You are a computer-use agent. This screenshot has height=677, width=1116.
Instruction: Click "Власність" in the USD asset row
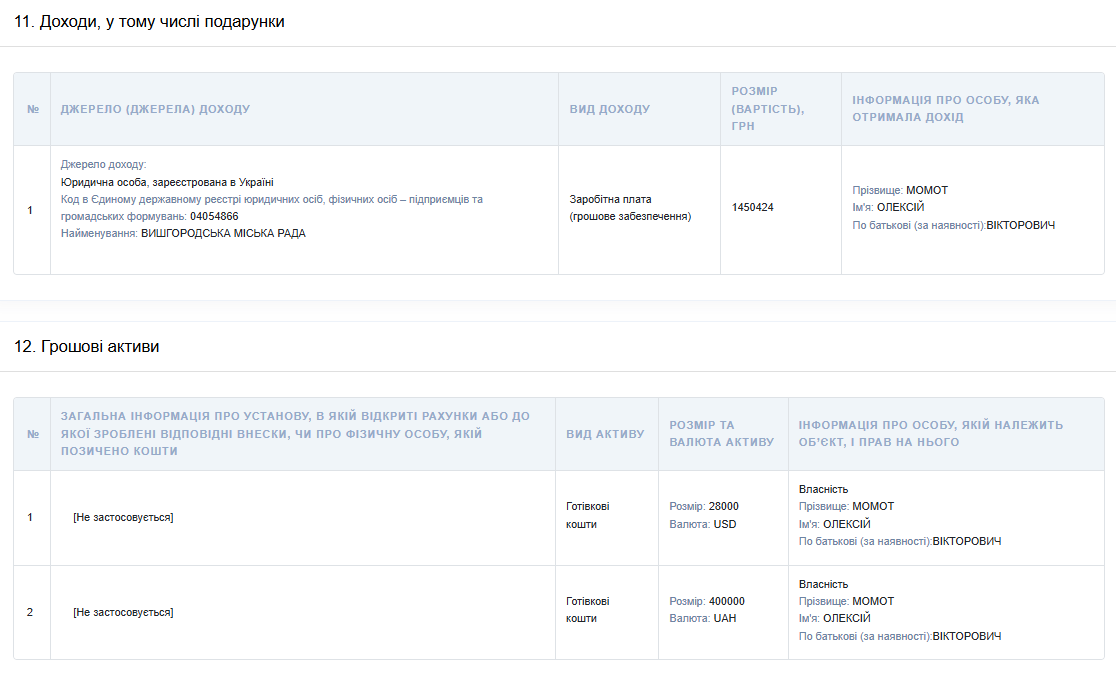click(823, 489)
